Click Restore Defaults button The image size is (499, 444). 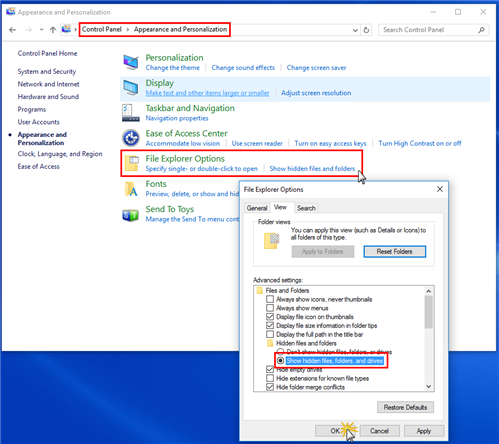tap(405, 407)
